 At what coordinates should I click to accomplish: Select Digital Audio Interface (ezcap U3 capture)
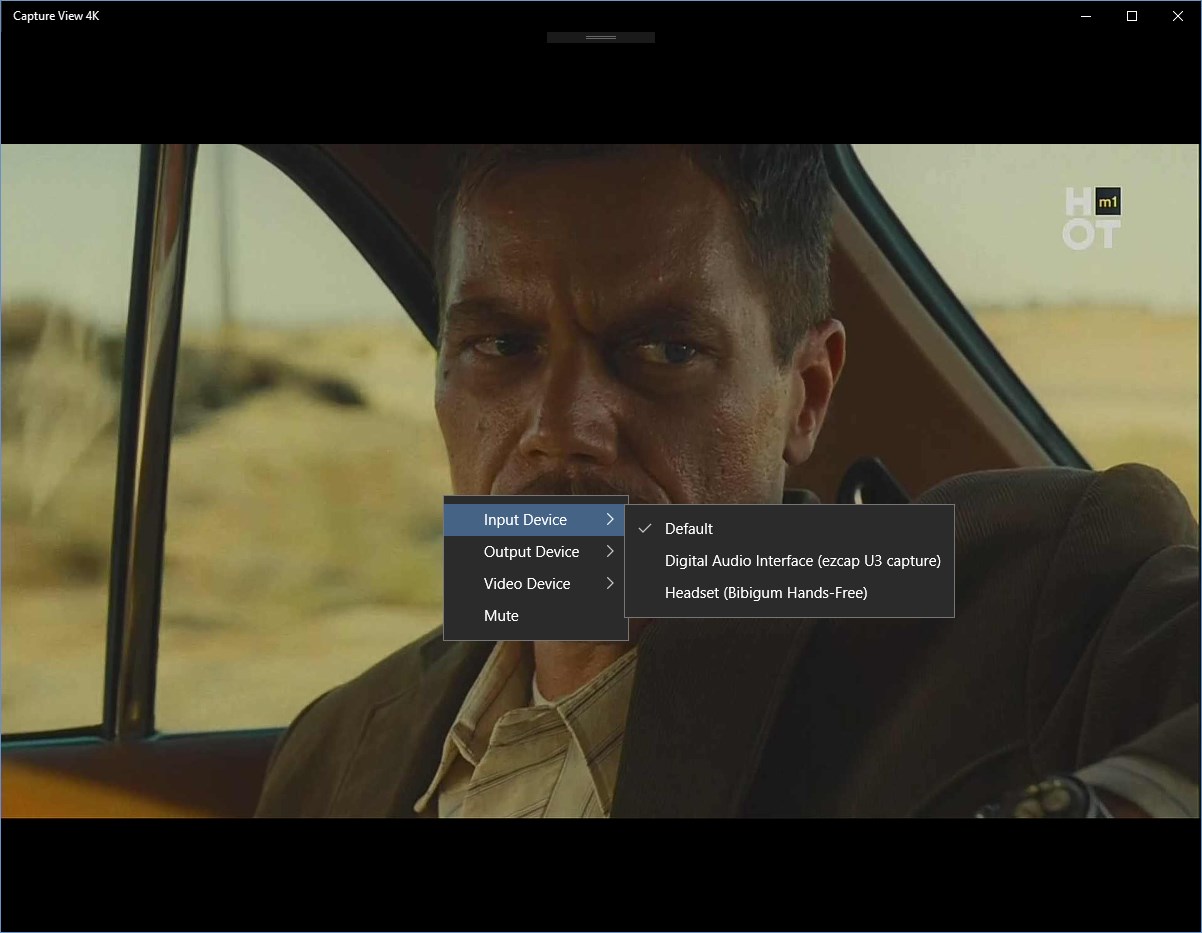pyautogui.click(x=789, y=561)
